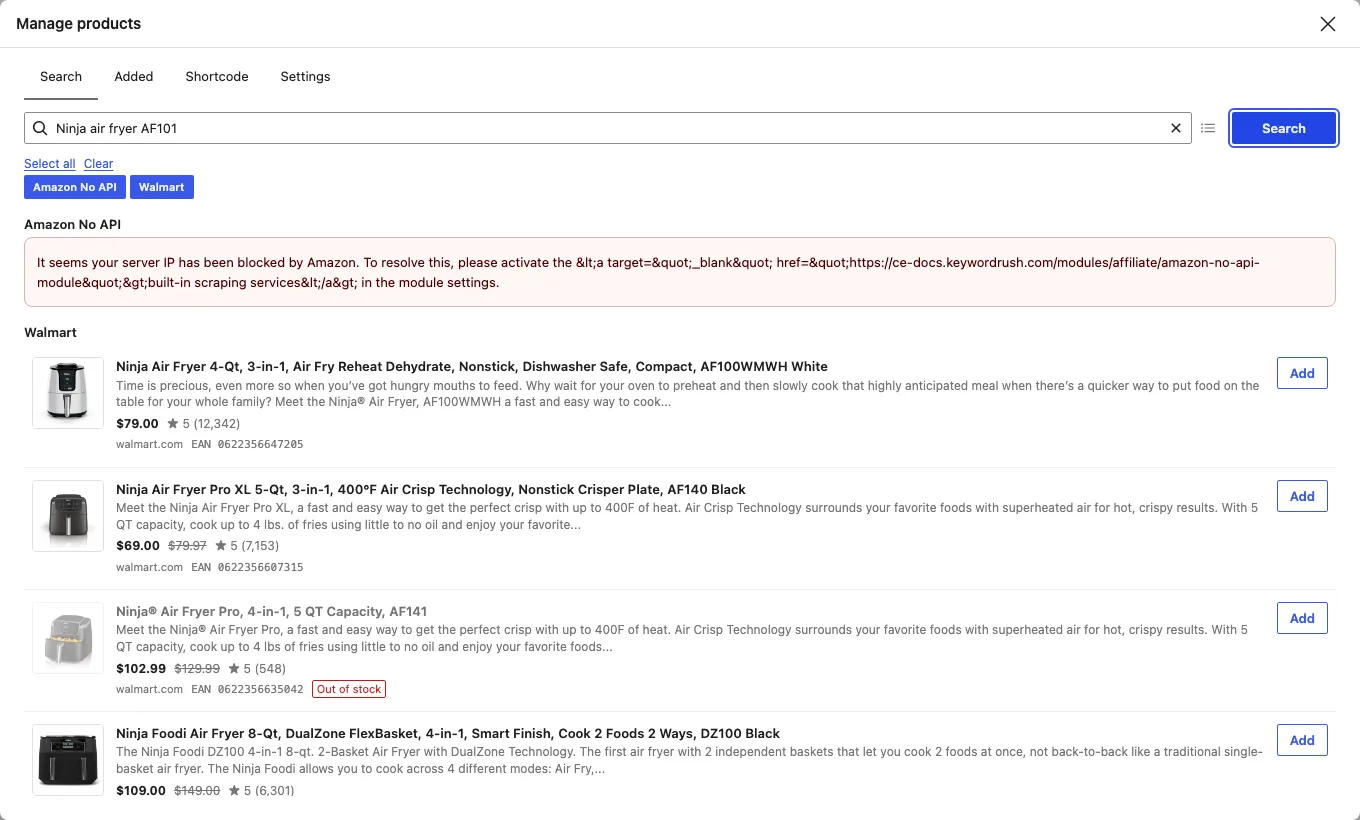Toggle the Amazon No API module filter button
This screenshot has width=1360, height=820.
tap(75, 187)
